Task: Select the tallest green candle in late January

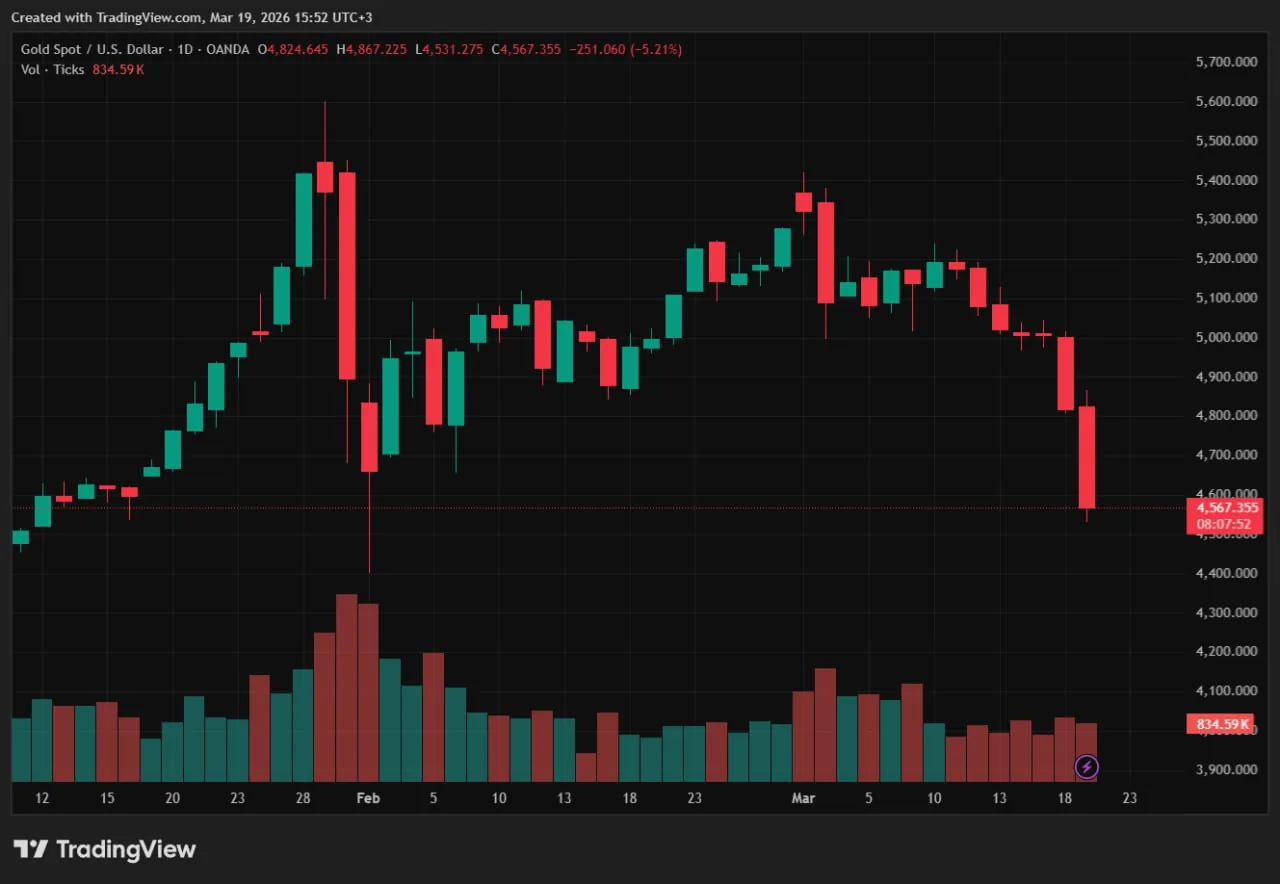Action: click(303, 220)
